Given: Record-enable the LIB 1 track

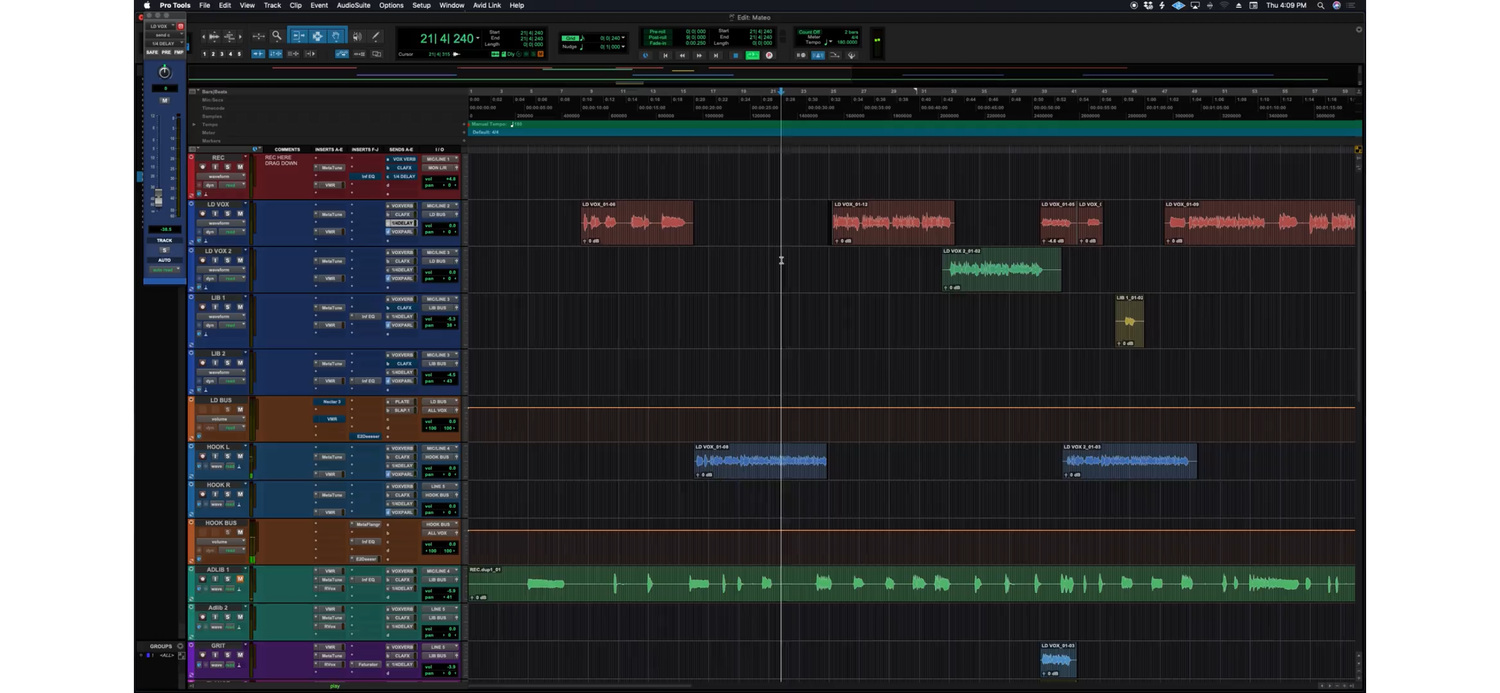Looking at the screenshot, I should click(x=202, y=308).
